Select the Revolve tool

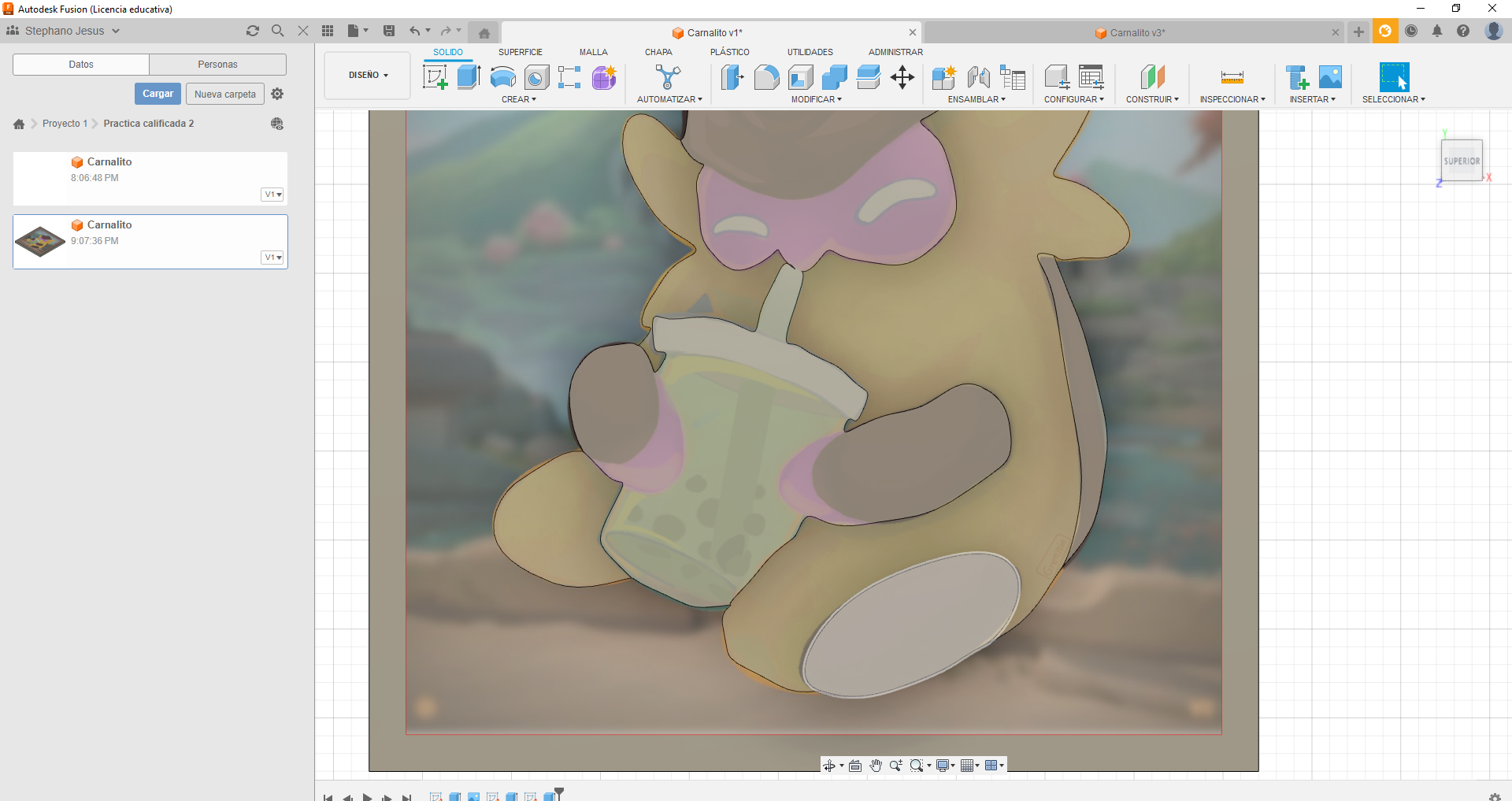[x=503, y=77]
